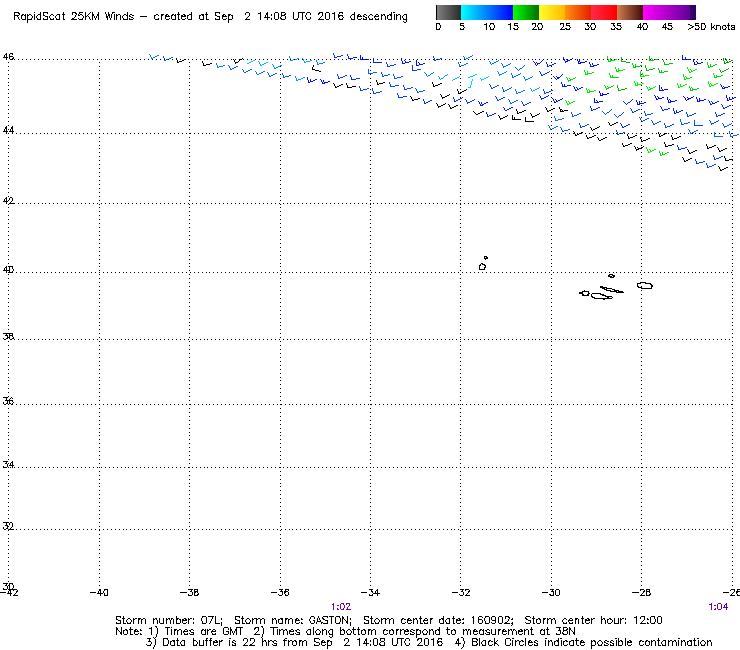Click the legend tick label '10'
Image resolution: width=740 pixels, height=650 pixels.
[x=489, y=27]
